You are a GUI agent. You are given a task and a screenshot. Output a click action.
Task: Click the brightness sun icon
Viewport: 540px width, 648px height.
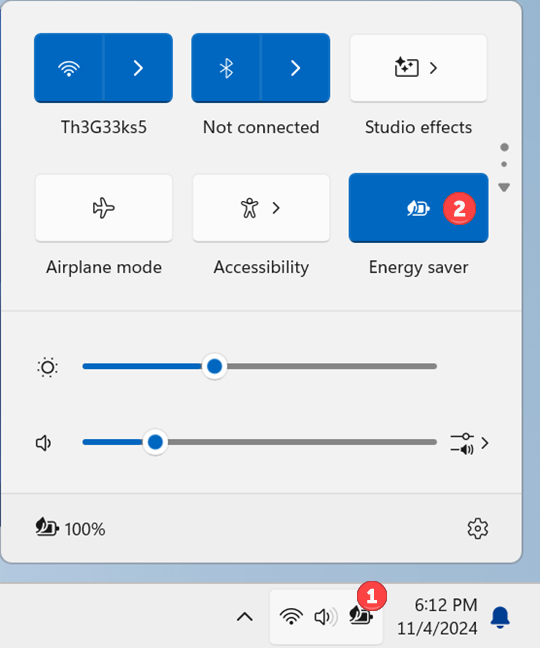pyautogui.click(x=48, y=367)
